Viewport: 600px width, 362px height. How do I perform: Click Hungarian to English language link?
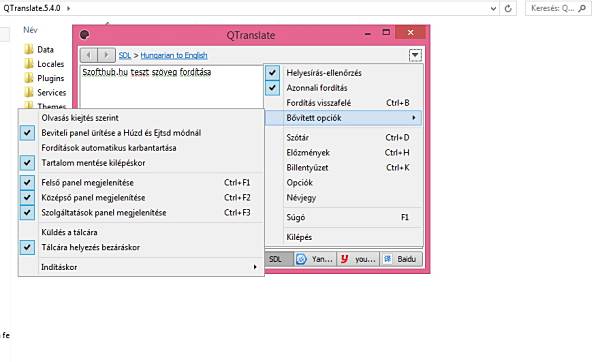click(x=174, y=55)
